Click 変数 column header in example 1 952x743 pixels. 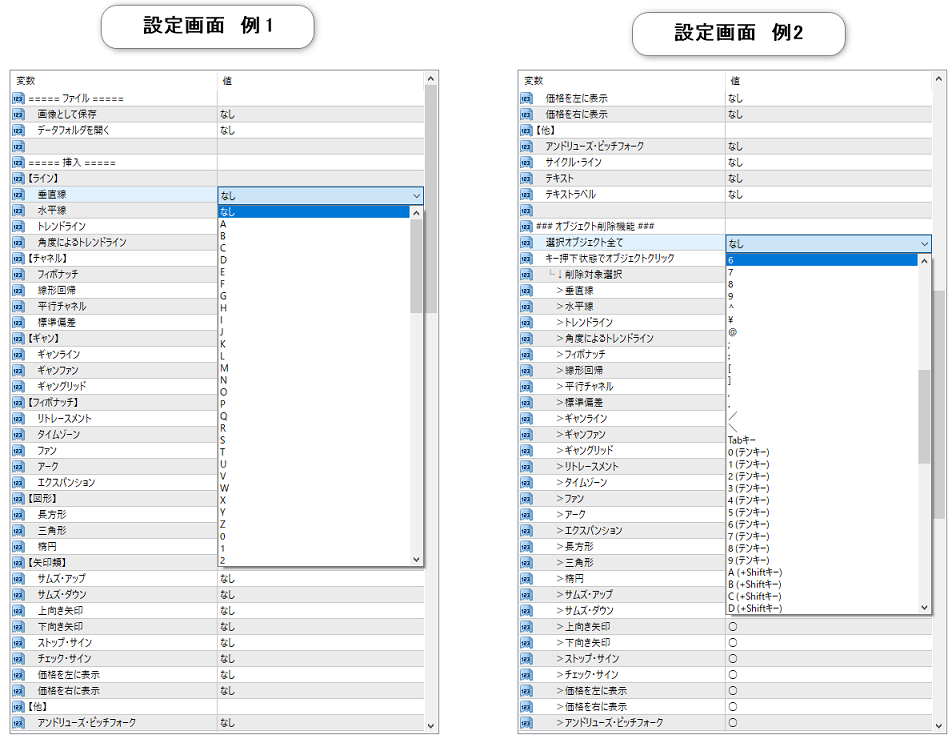click(26, 81)
